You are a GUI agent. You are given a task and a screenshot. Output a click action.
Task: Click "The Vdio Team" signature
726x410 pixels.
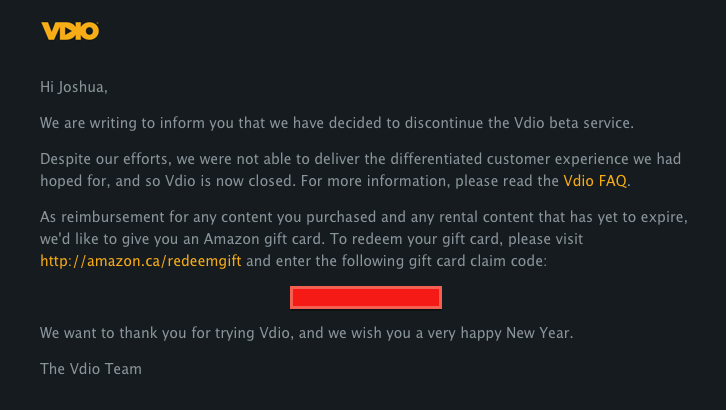(x=90, y=369)
